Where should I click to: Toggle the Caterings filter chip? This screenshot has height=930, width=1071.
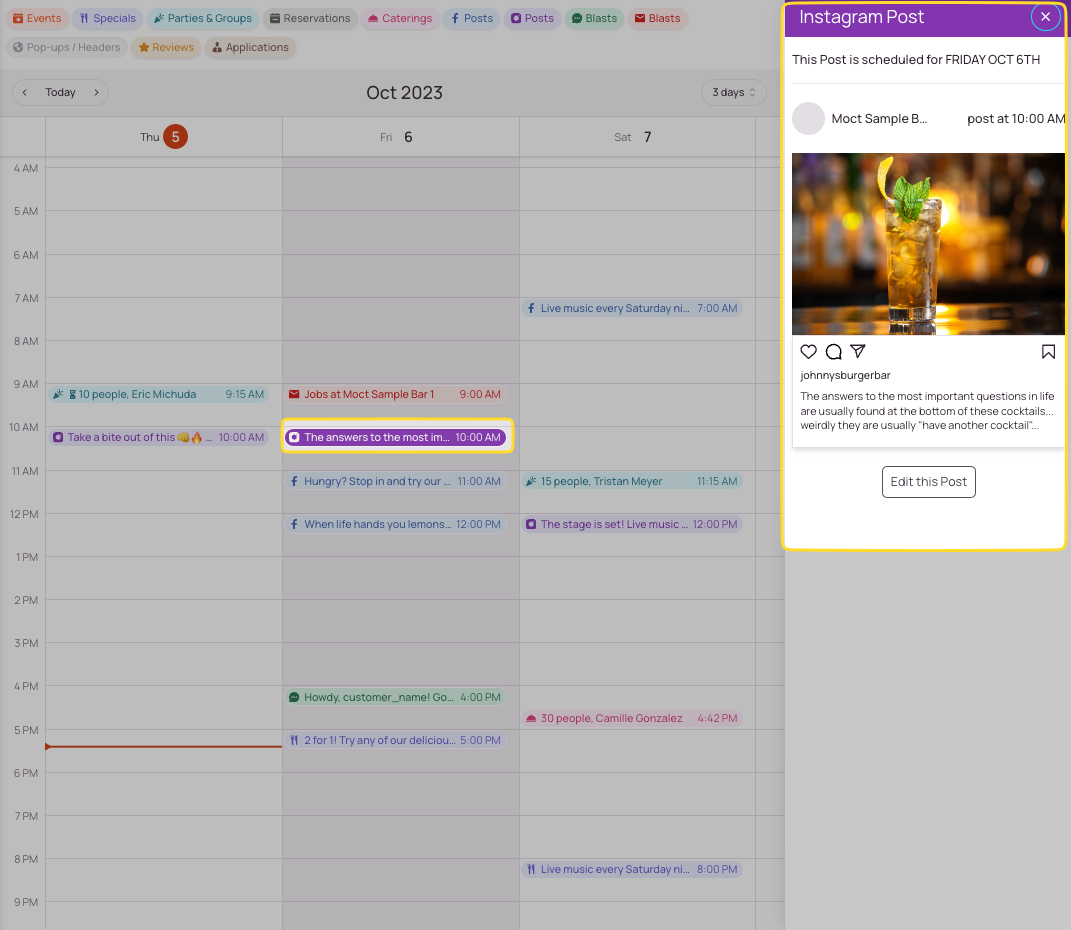click(x=400, y=18)
